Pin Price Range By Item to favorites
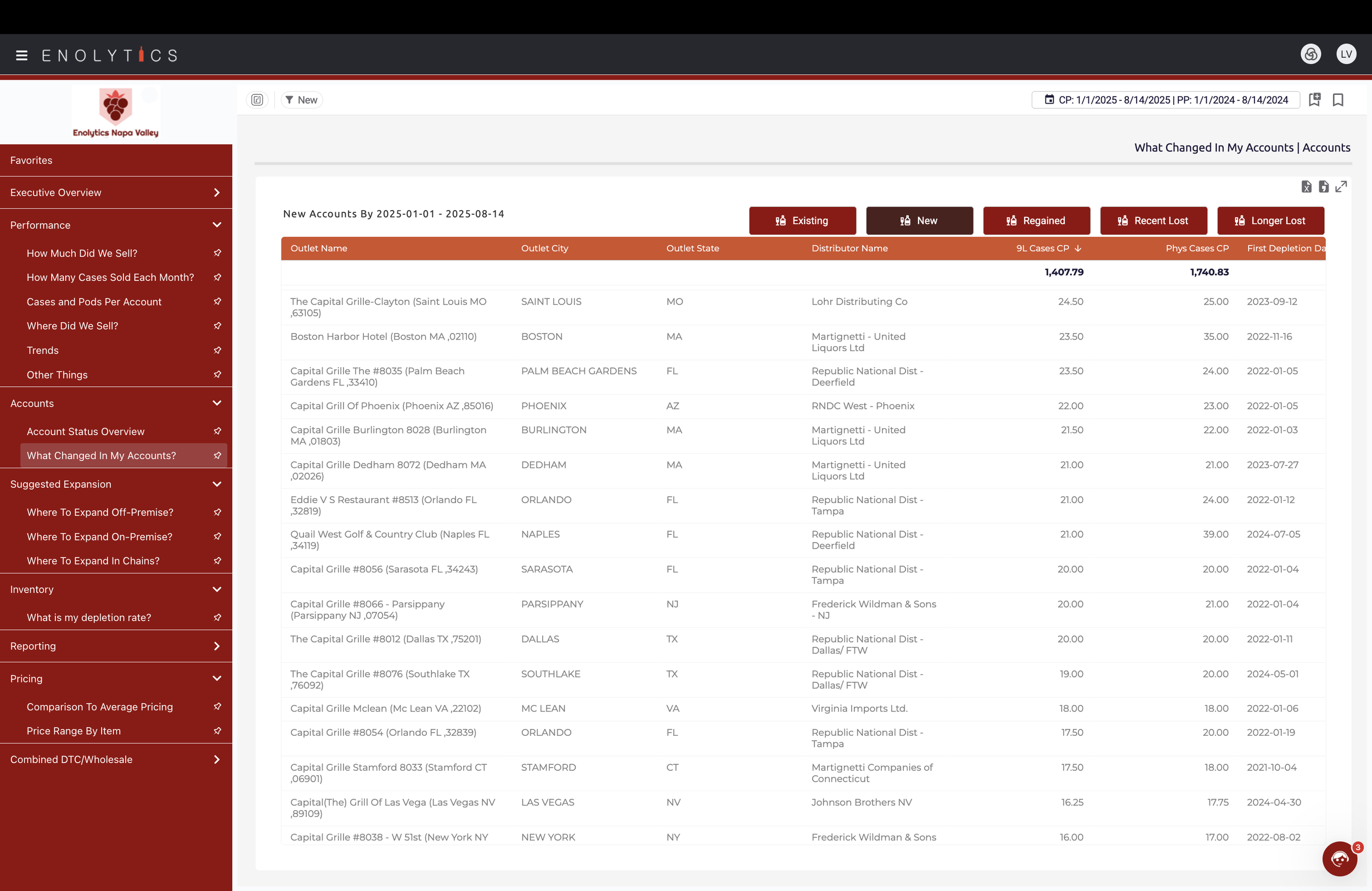Image resolution: width=1372 pixels, height=891 pixels. (217, 731)
